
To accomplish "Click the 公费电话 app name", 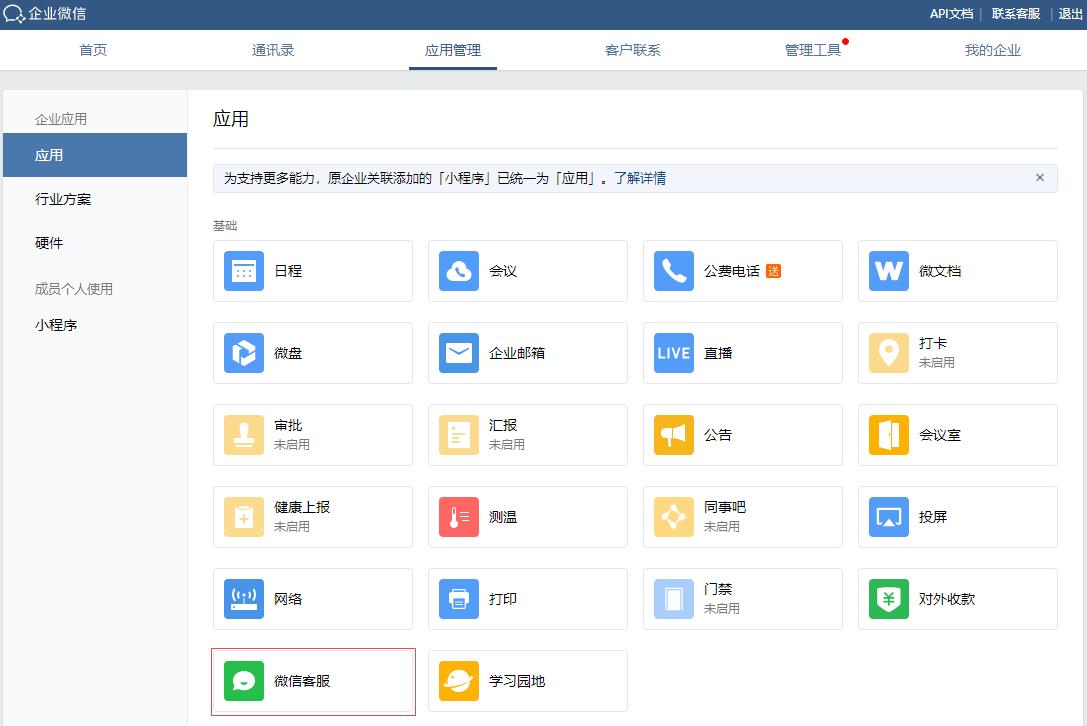I will pyautogui.click(x=732, y=271).
